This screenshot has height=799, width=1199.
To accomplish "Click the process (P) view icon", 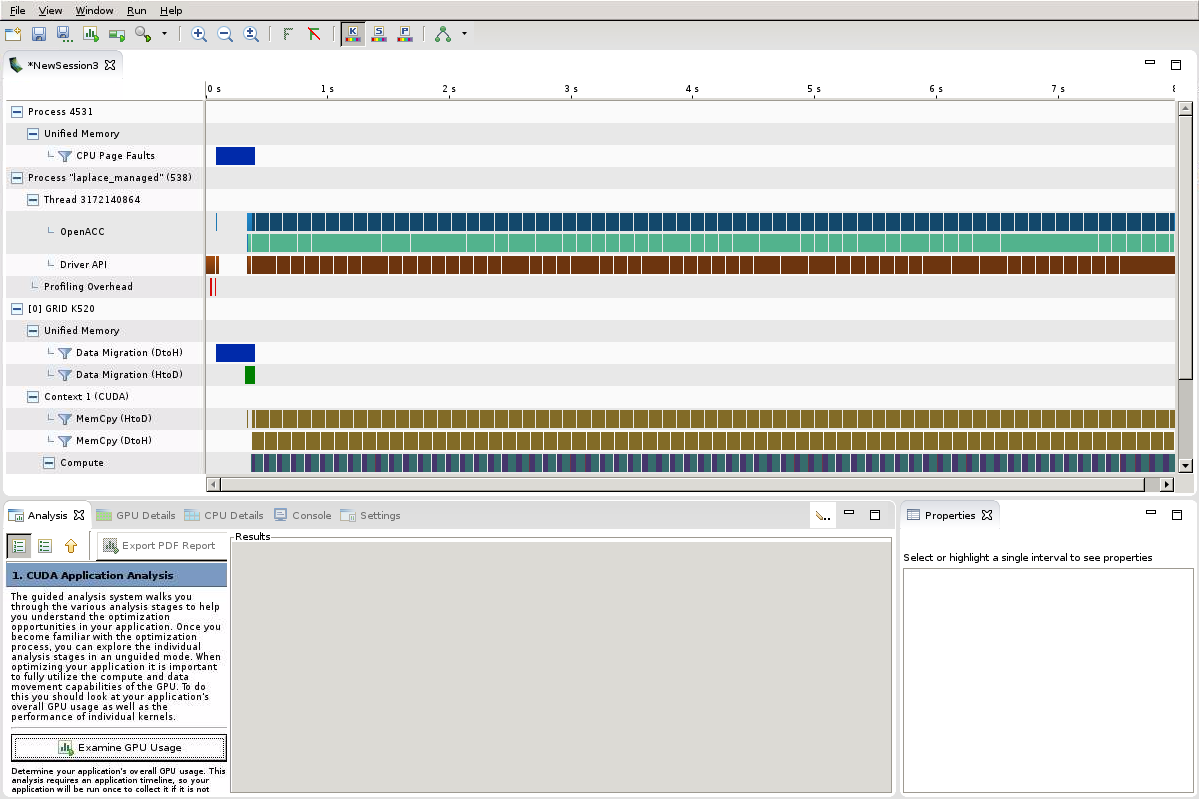I will point(405,34).
